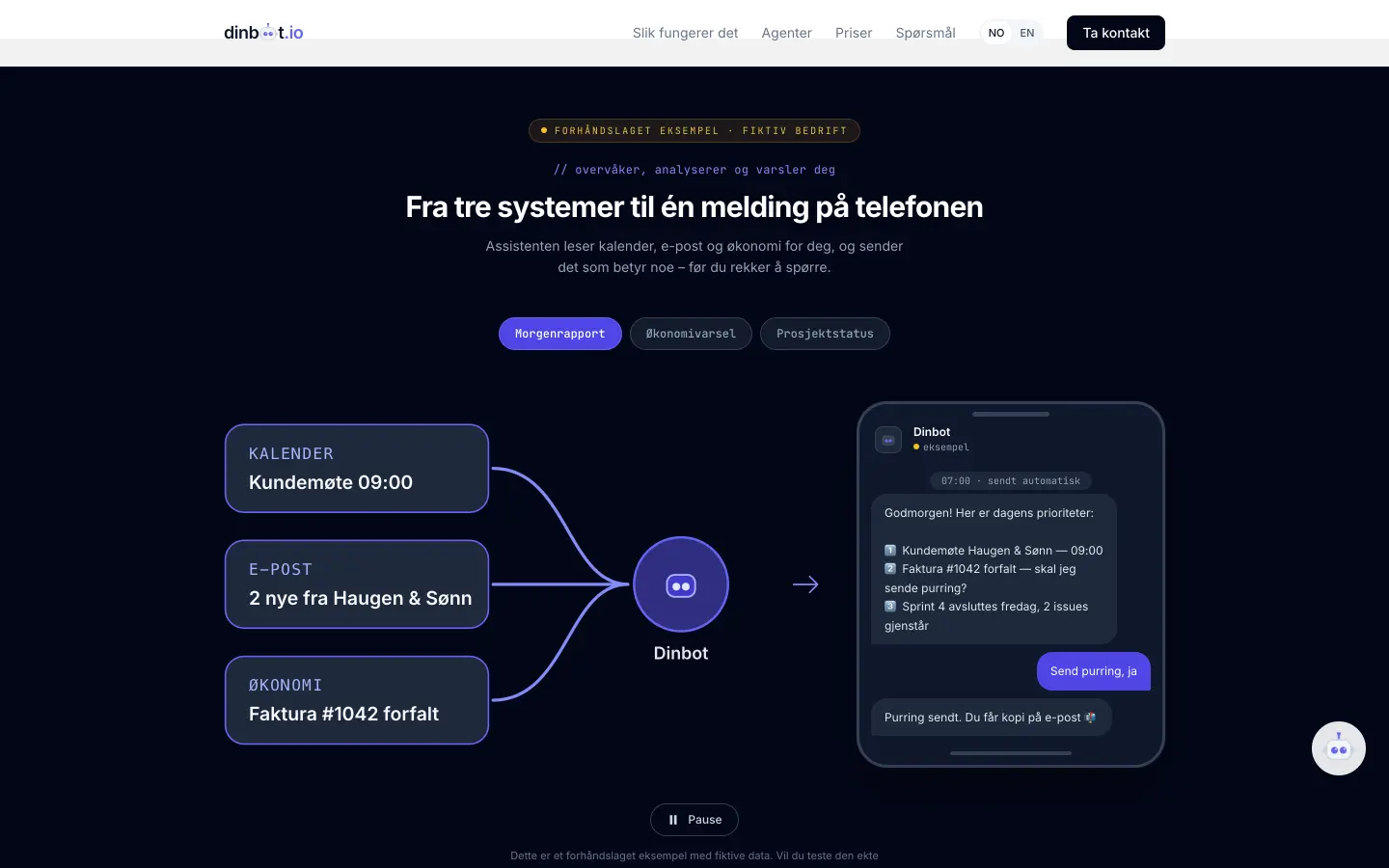Click the 'Dette er et forhåndslaget eksempel' note
Viewport: 1389px width, 868px height.
[694, 855]
